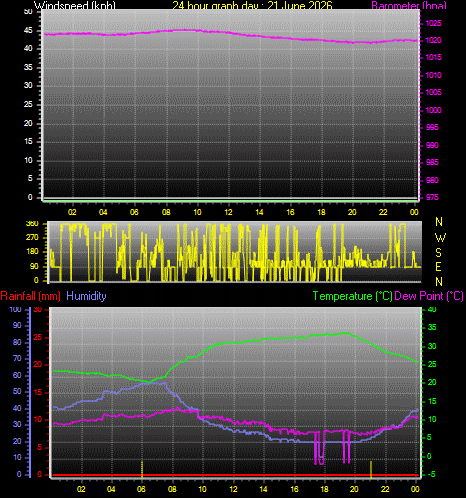Click the compass letter "E" beside direction graph
466x498 pixels.
[x=439, y=267]
